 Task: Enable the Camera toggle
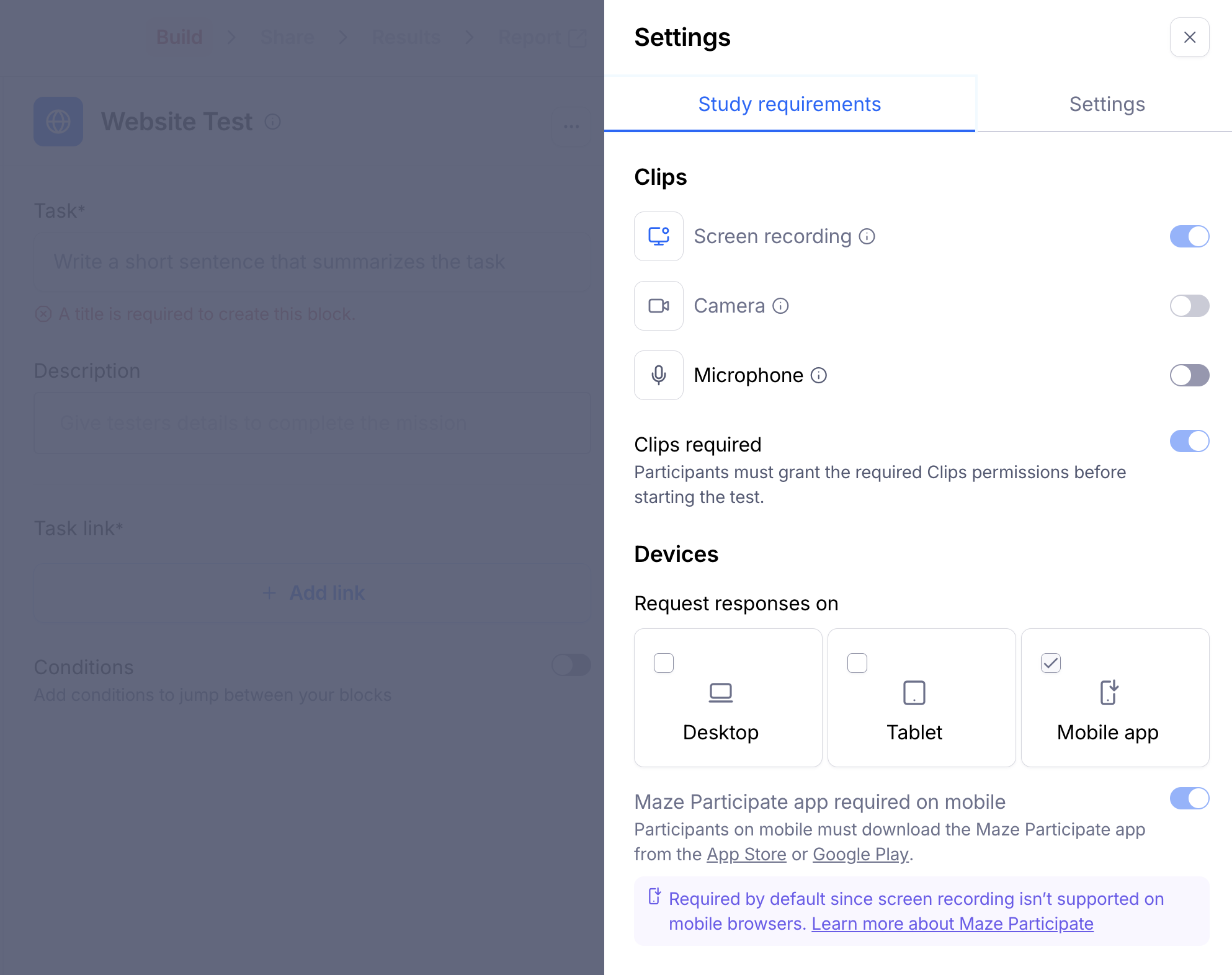(1189, 306)
